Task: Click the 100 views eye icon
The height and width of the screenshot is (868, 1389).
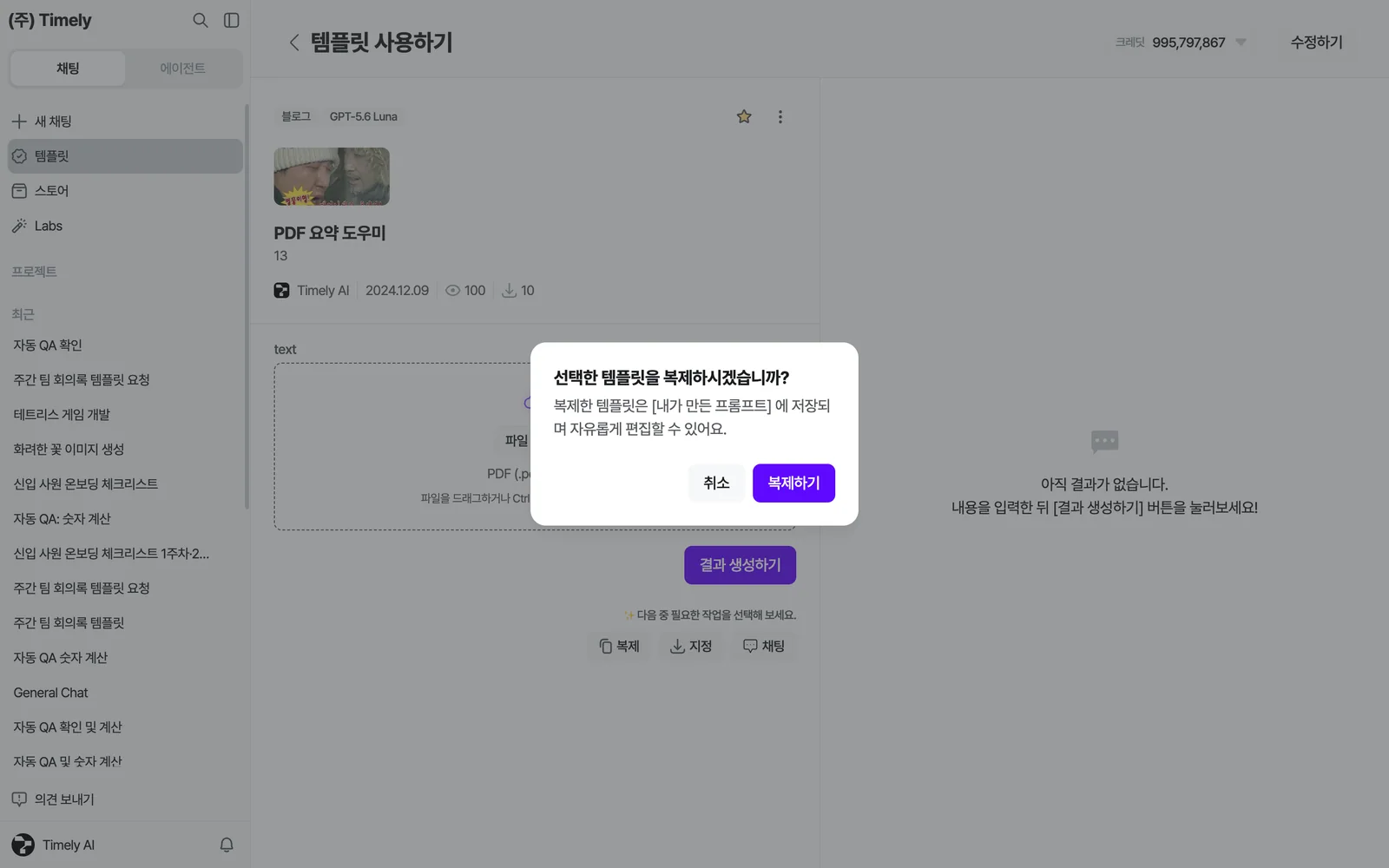Action: point(452,291)
